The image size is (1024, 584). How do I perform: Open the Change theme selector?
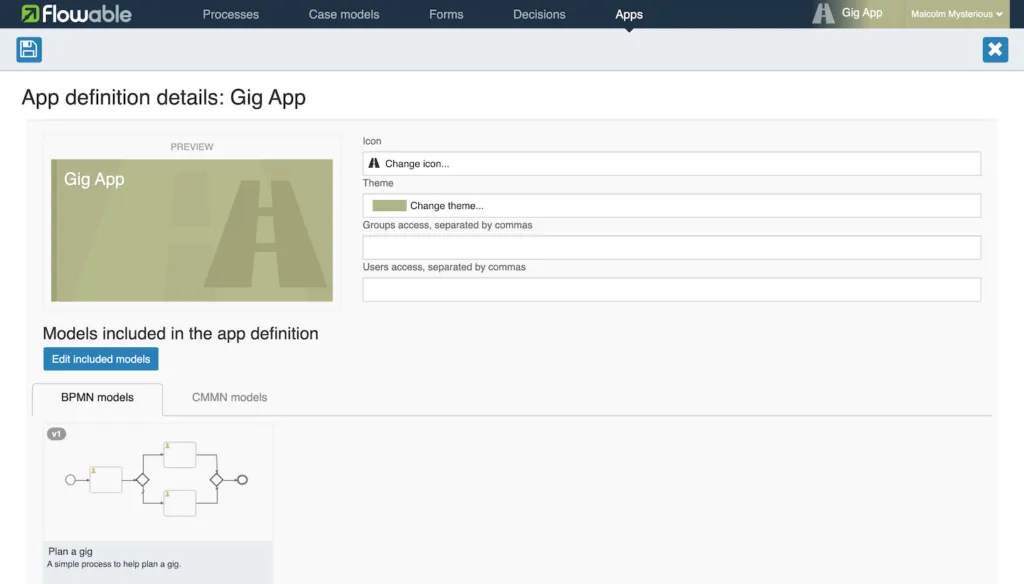pos(671,206)
